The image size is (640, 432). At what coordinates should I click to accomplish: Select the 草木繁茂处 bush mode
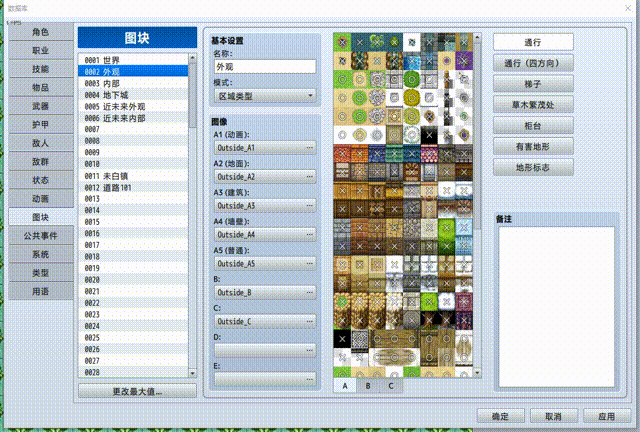pyautogui.click(x=533, y=105)
